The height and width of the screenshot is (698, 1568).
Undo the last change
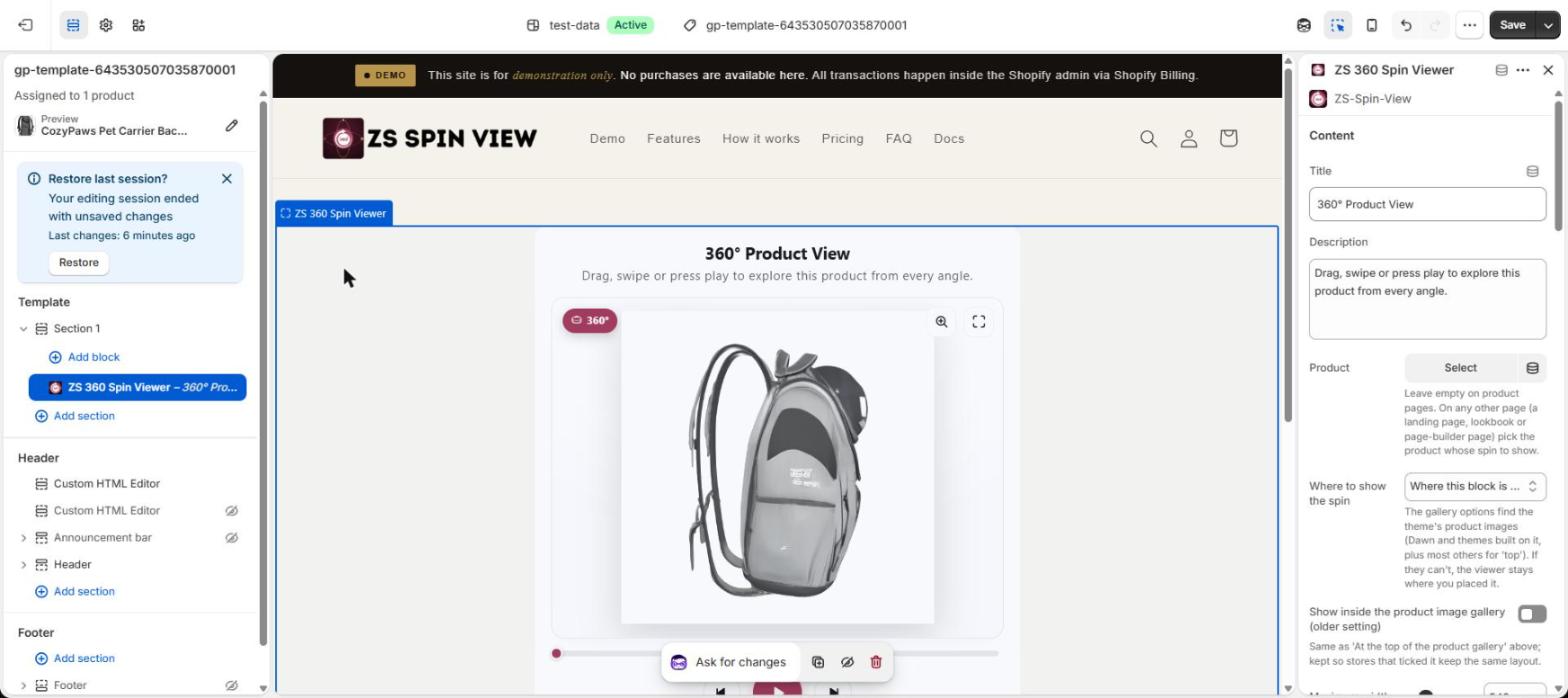[x=1406, y=25]
